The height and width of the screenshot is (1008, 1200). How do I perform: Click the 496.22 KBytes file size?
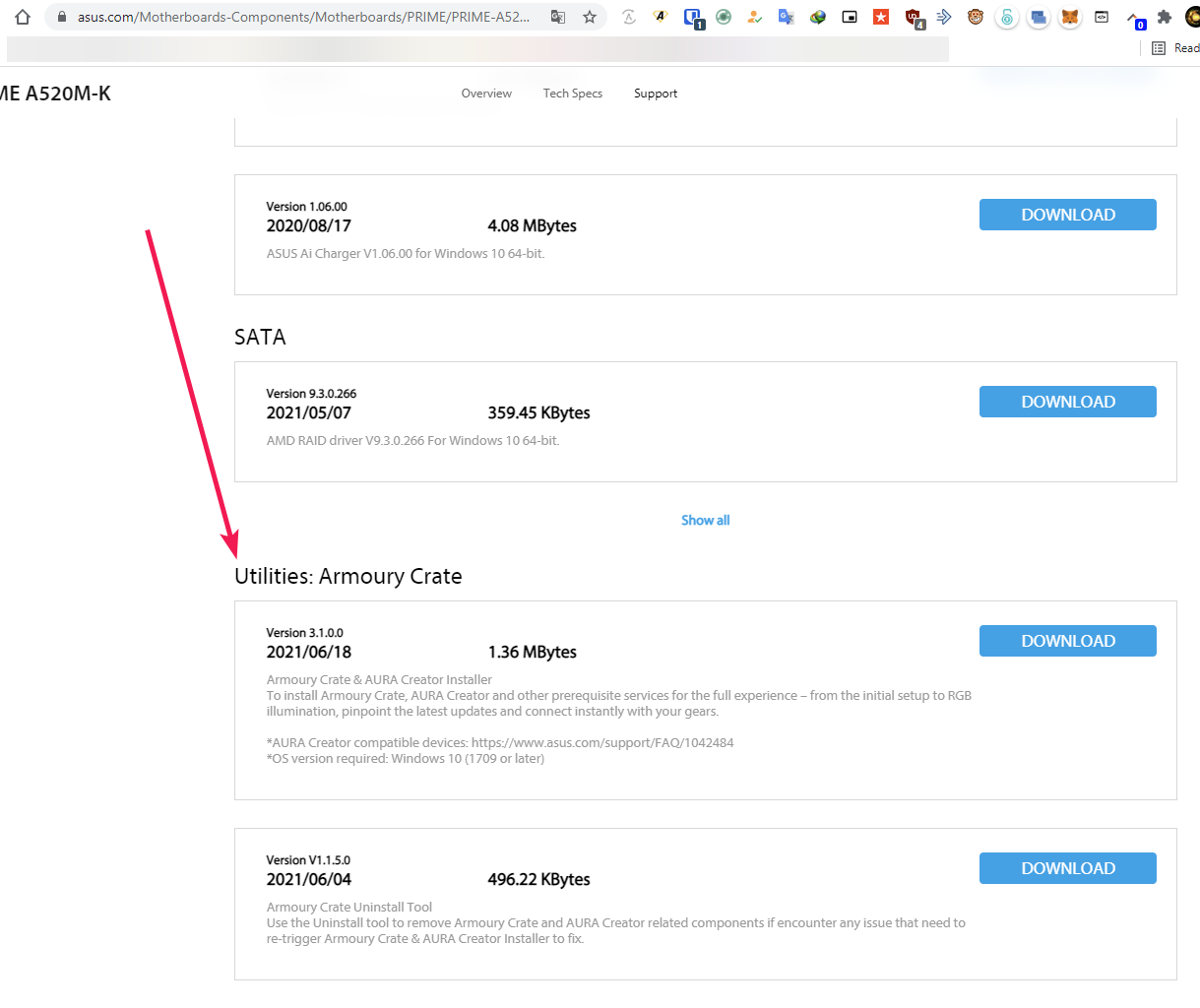click(539, 879)
